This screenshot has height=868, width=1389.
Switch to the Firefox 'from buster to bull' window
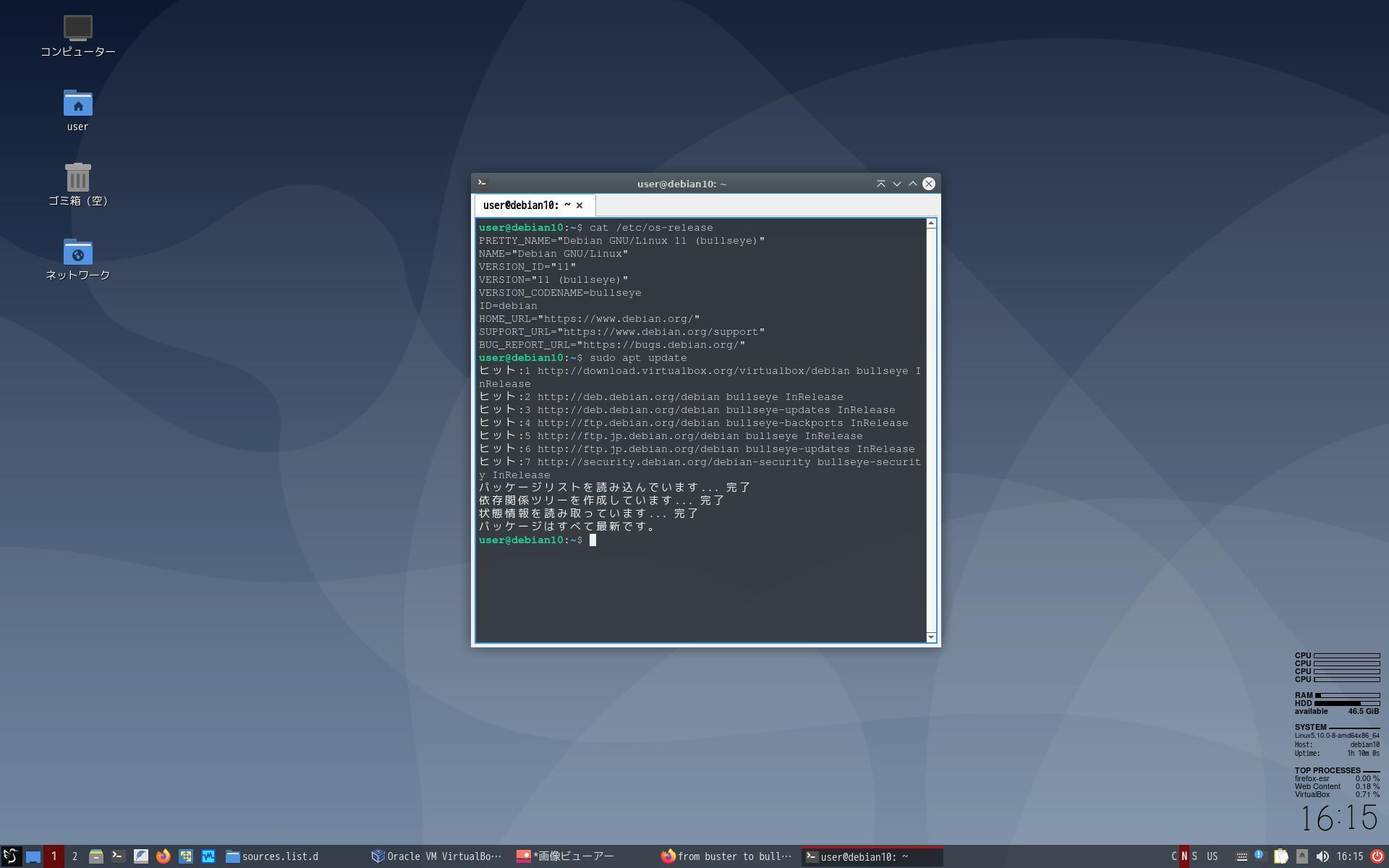(x=727, y=856)
